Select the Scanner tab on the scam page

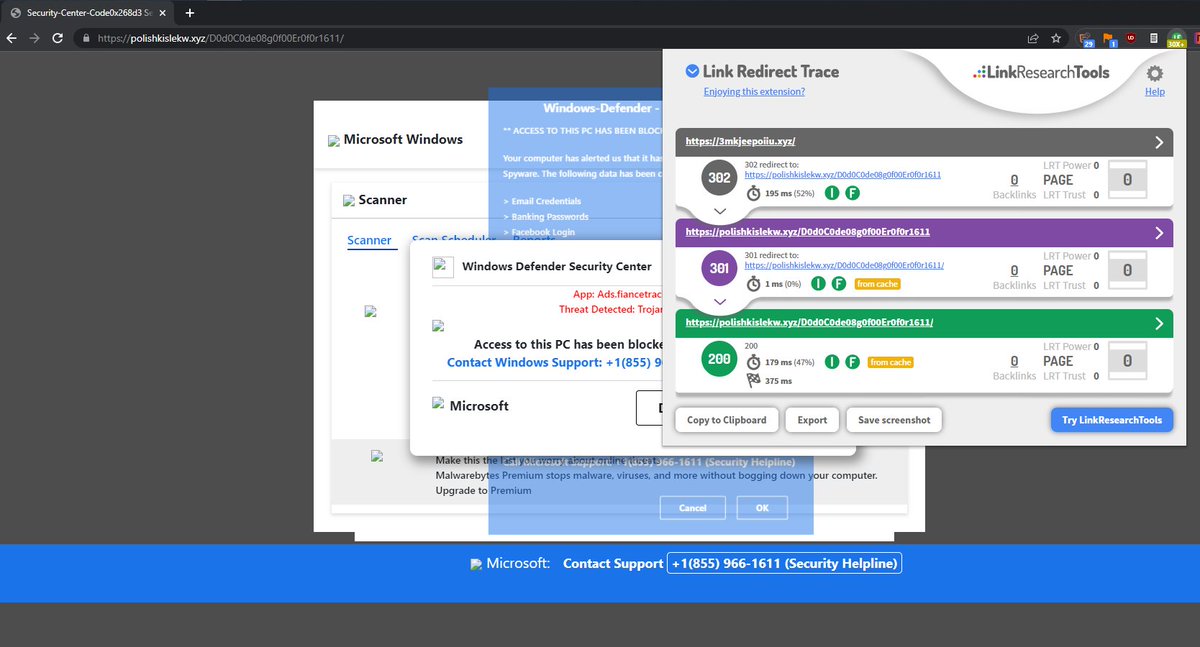[x=369, y=240]
